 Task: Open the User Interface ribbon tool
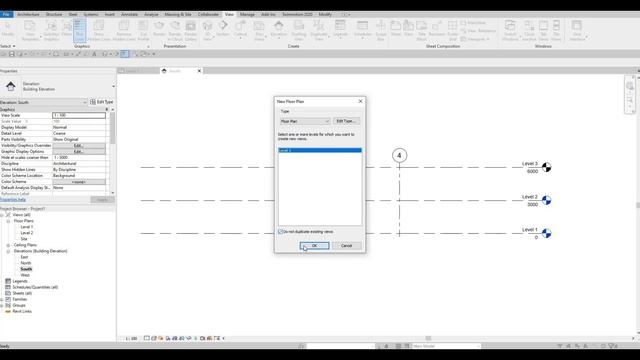[x=577, y=31]
